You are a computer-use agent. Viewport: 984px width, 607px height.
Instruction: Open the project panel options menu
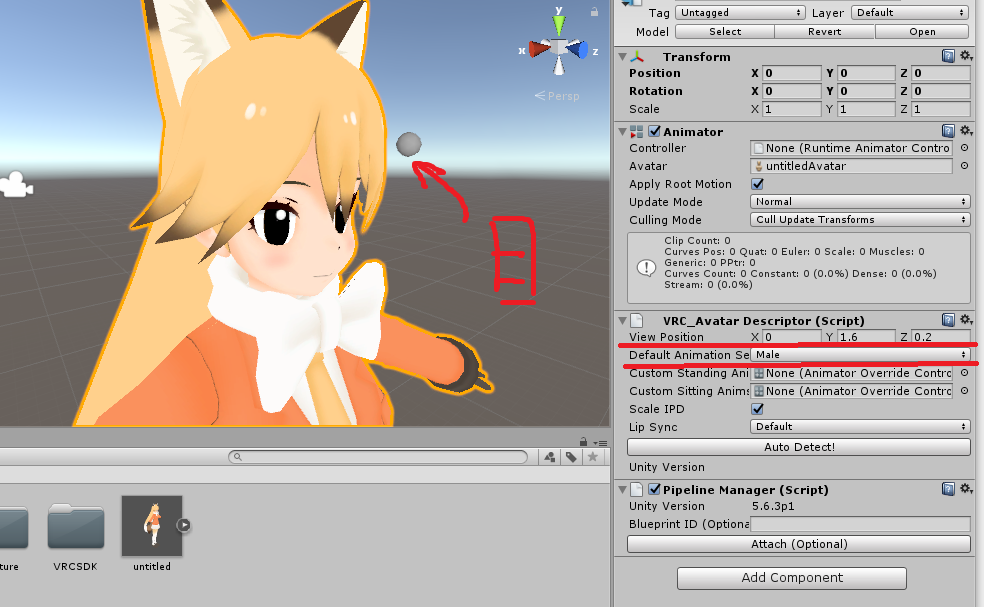click(601, 443)
